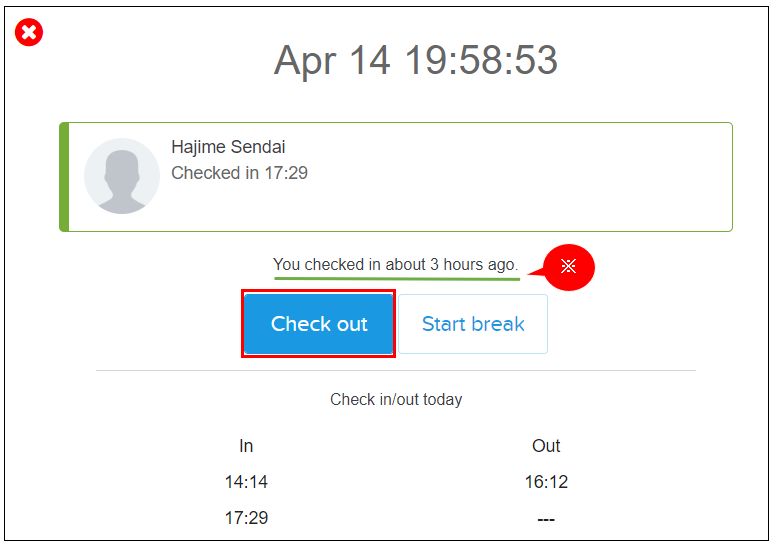Click the user avatar silhouette
The height and width of the screenshot is (543, 770).
click(x=122, y=176)
